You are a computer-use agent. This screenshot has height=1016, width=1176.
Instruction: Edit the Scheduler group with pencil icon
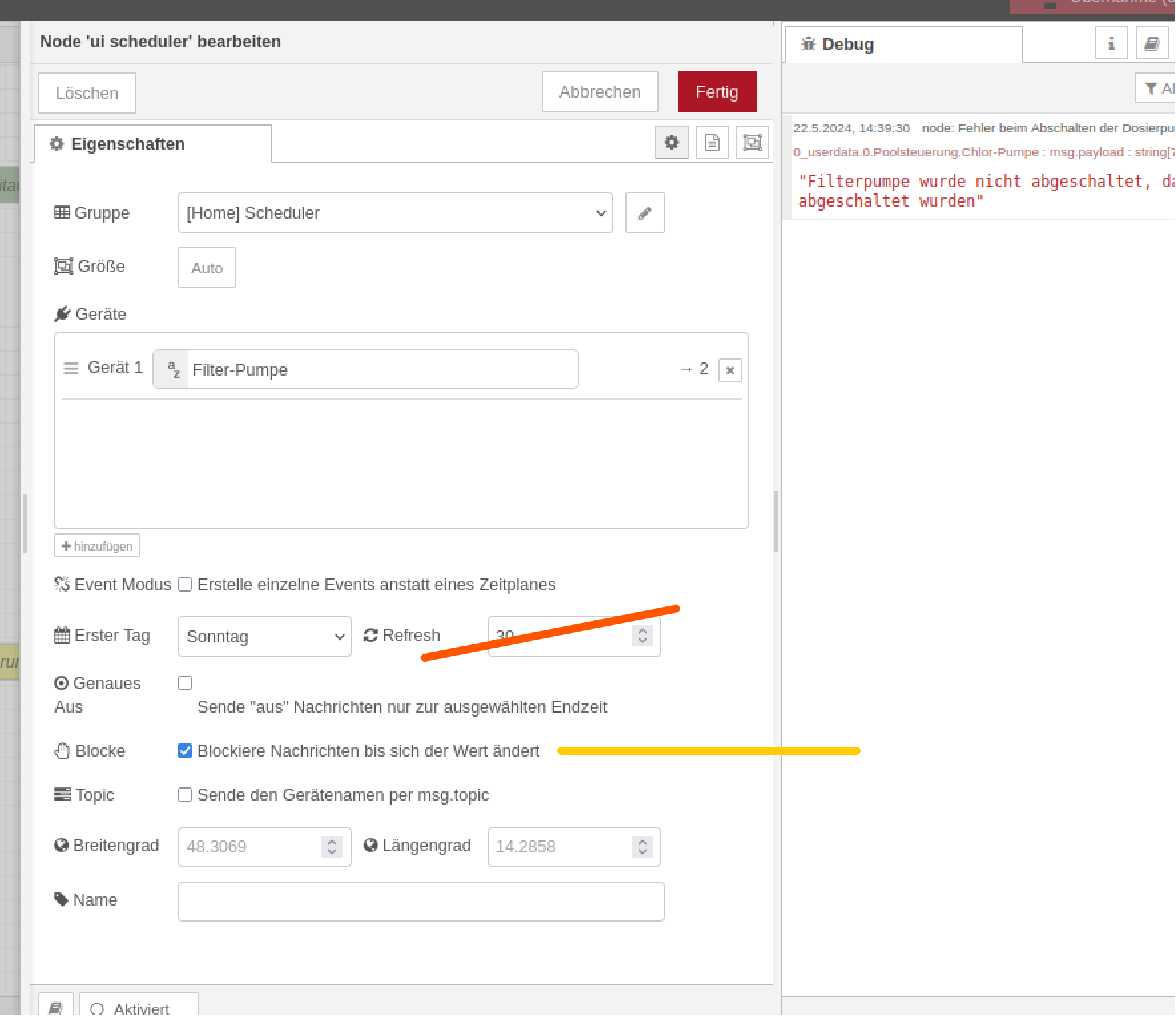tap(645, 213)
